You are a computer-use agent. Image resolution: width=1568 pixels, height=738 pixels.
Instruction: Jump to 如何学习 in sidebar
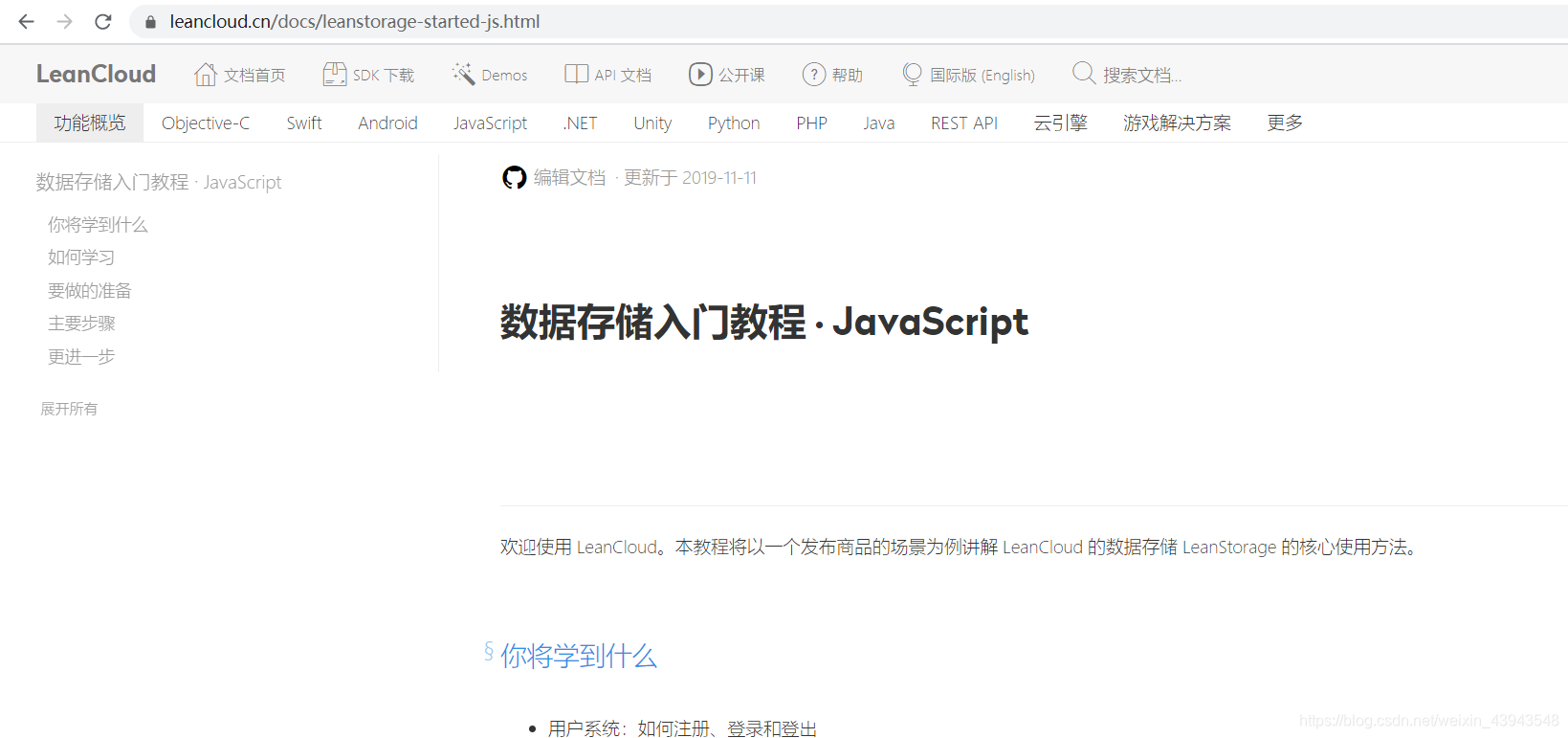click(81, 257)
